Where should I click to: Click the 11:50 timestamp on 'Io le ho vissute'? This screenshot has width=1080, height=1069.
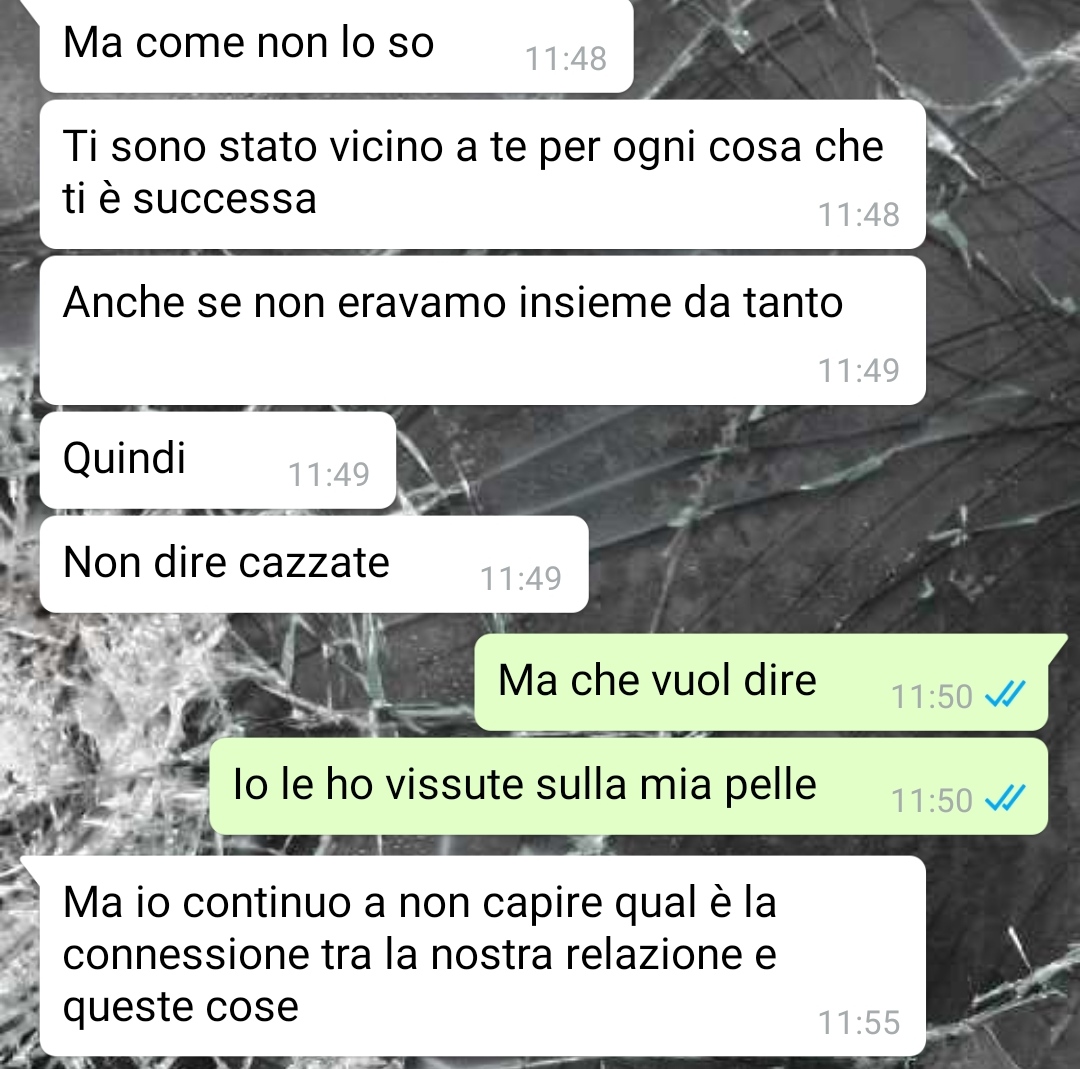point(931,800)
